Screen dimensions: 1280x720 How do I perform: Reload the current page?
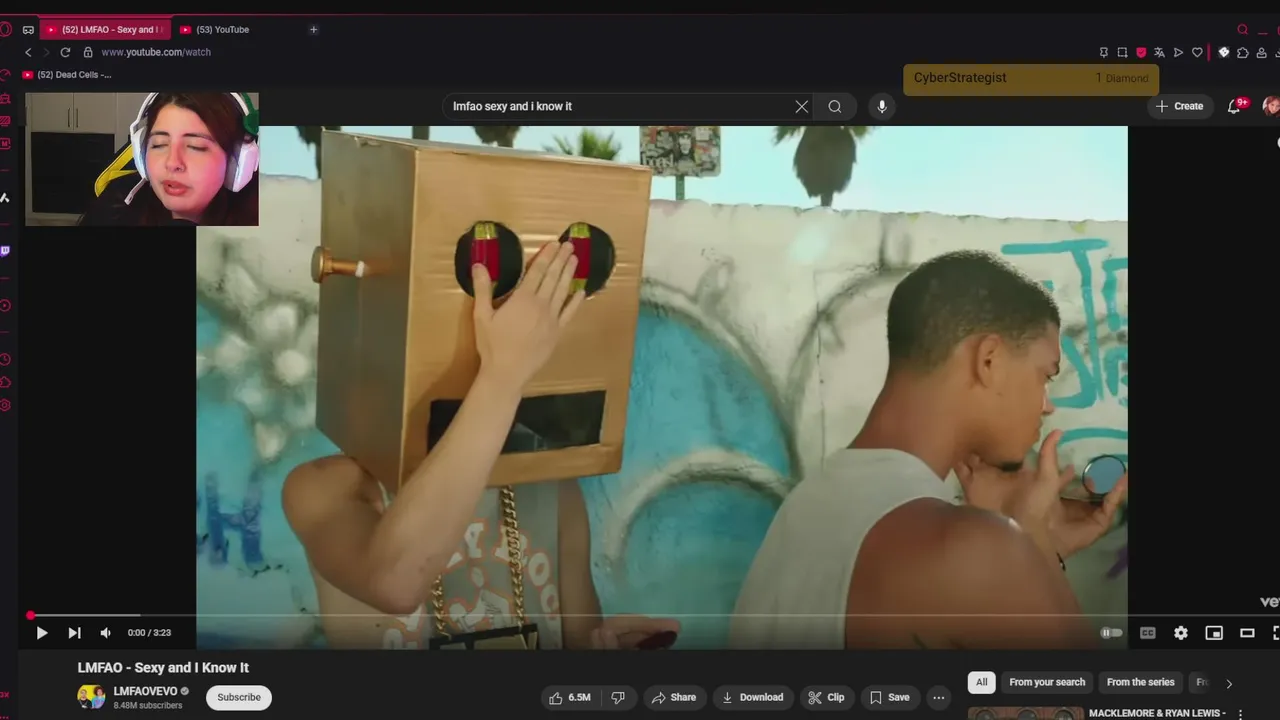pyautogui.click(x=65, y=52)
